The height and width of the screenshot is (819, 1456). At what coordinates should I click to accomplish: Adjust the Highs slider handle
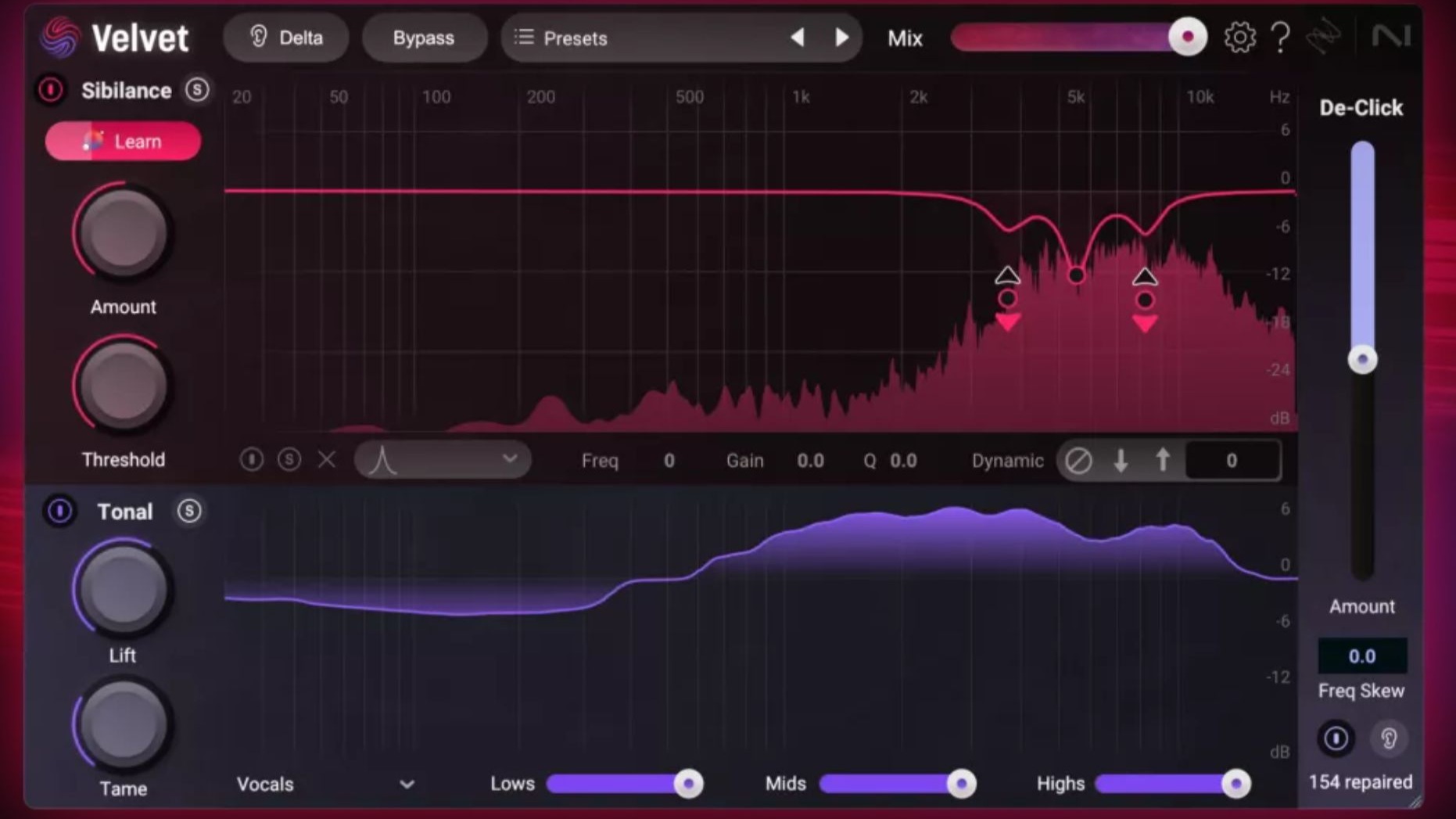pos(1235,784)
